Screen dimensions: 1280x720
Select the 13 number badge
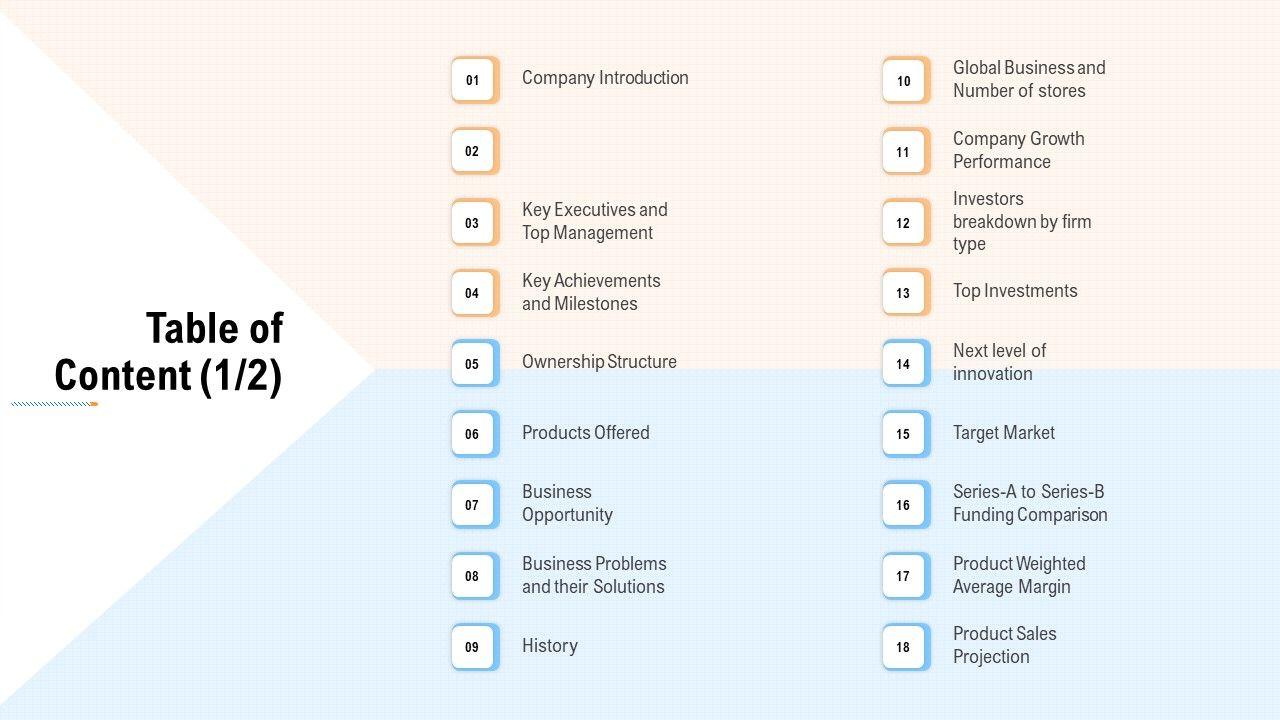[904, 293]
